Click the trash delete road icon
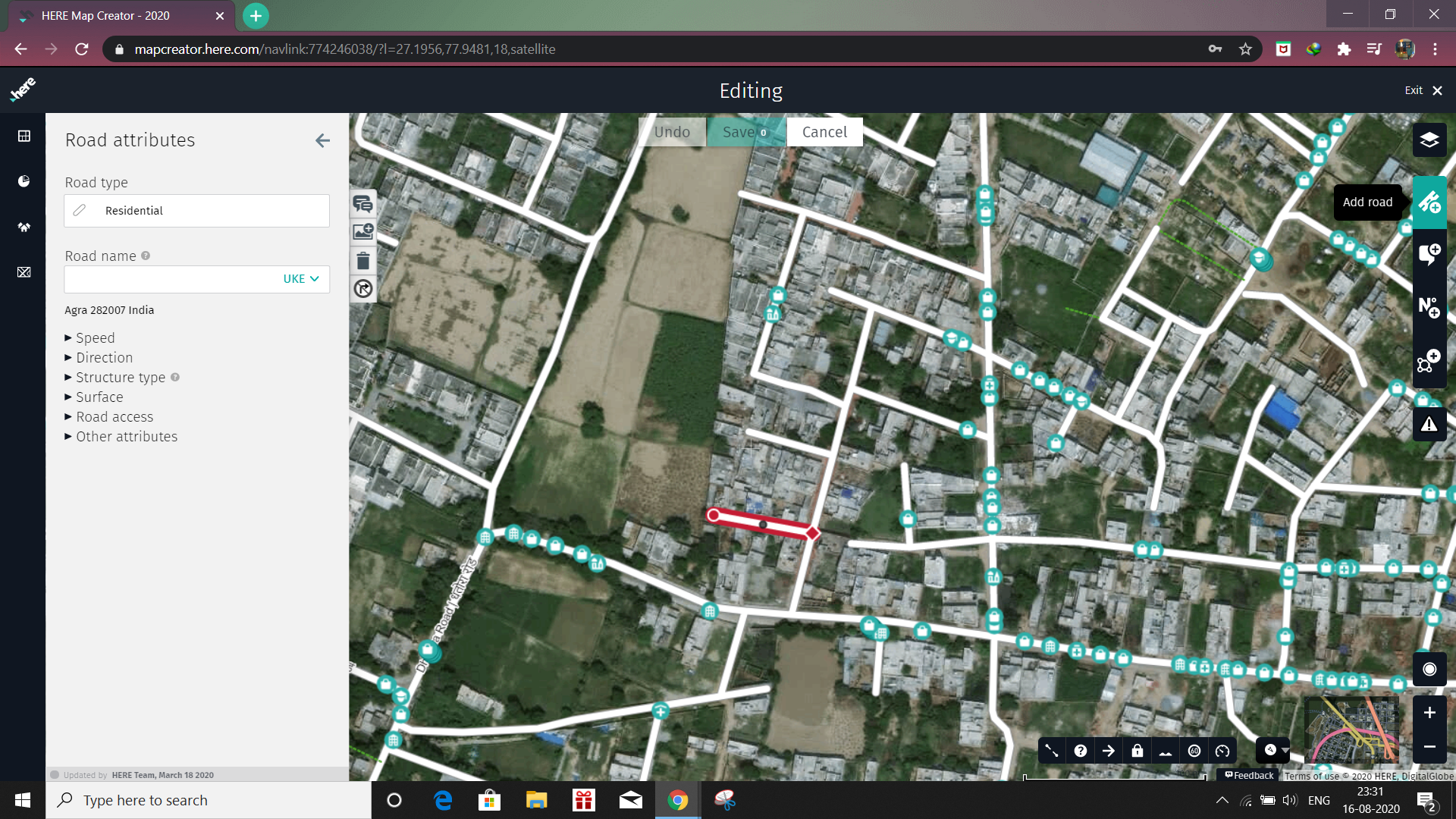The height and width of the screenshot is (819, 1456). [x=363, y=261]
